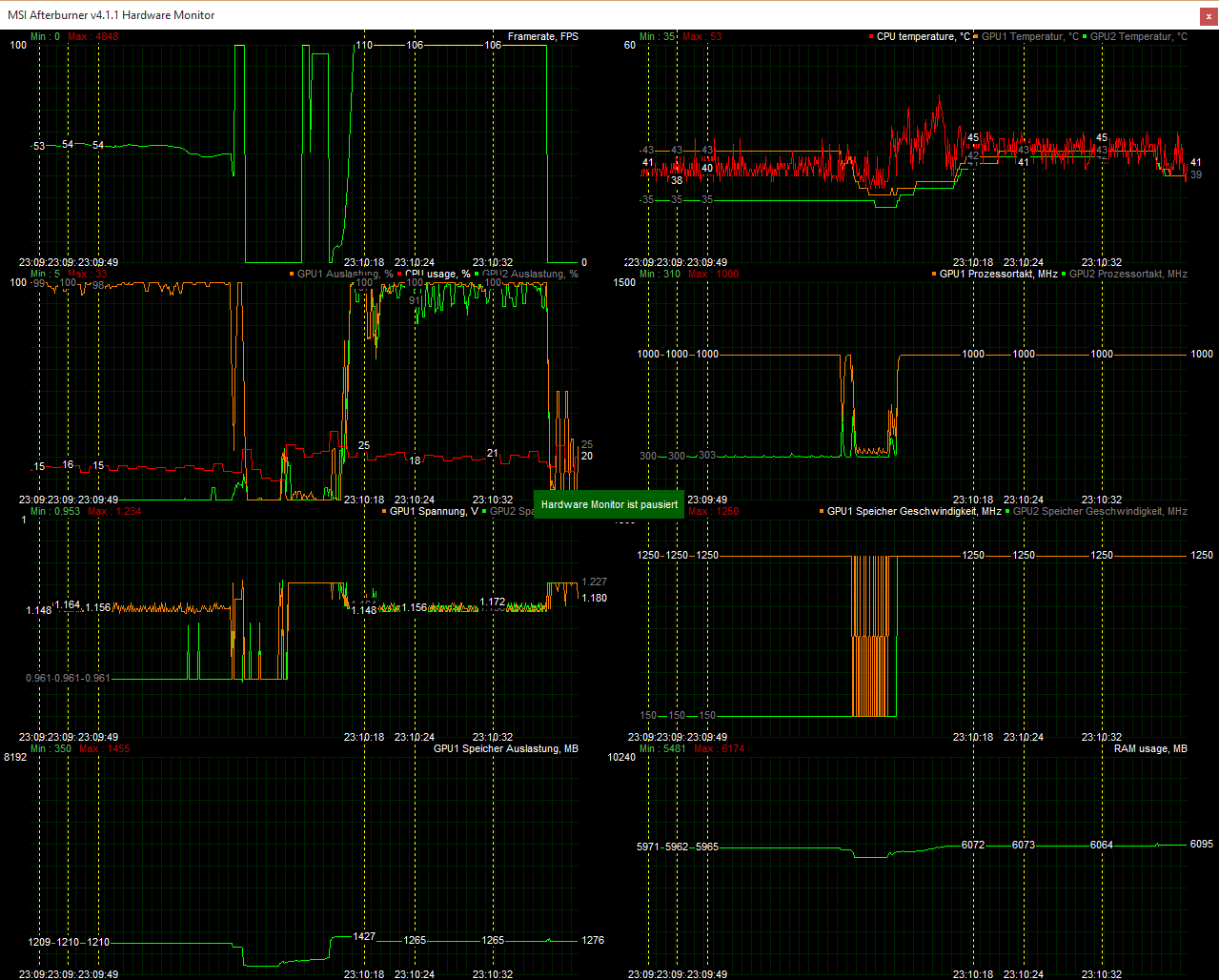Click the 1.227 voltage reading

tap(594, 582)
